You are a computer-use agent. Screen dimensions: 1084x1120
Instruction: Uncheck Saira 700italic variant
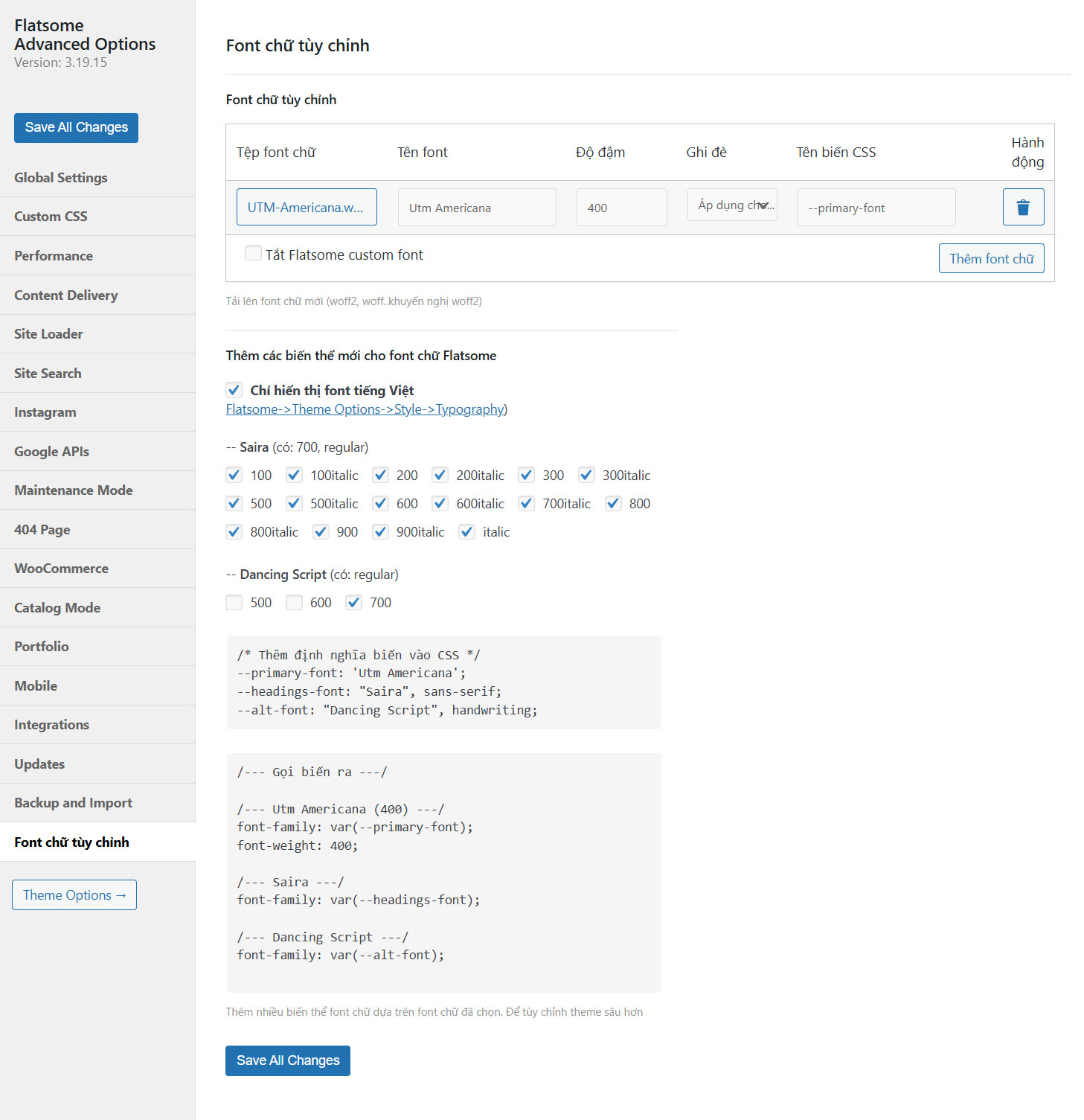526,503
